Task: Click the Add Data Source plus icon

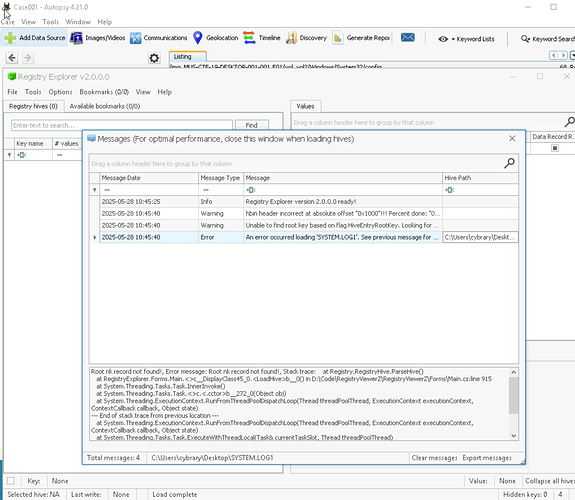Action: [10, 38]
